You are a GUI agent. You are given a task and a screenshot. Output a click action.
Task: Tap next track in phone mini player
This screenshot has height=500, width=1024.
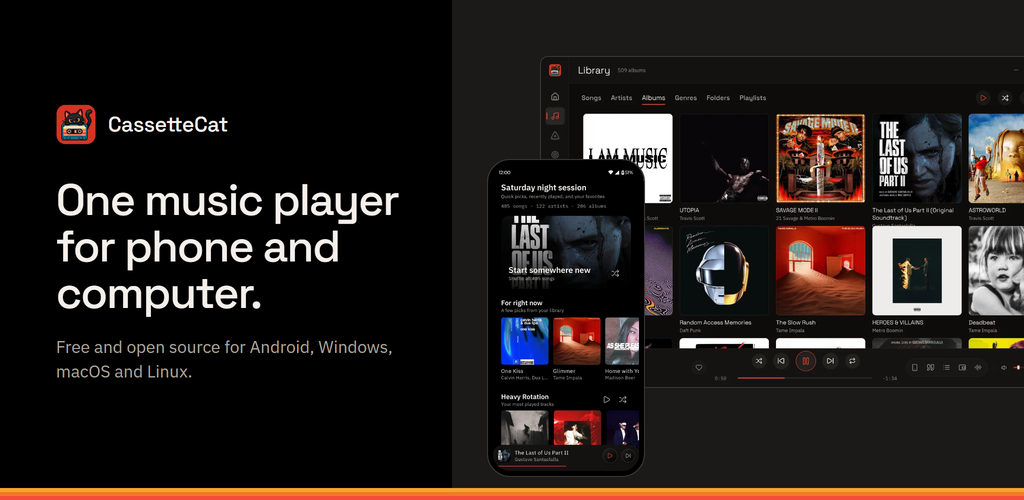point(628,456)
